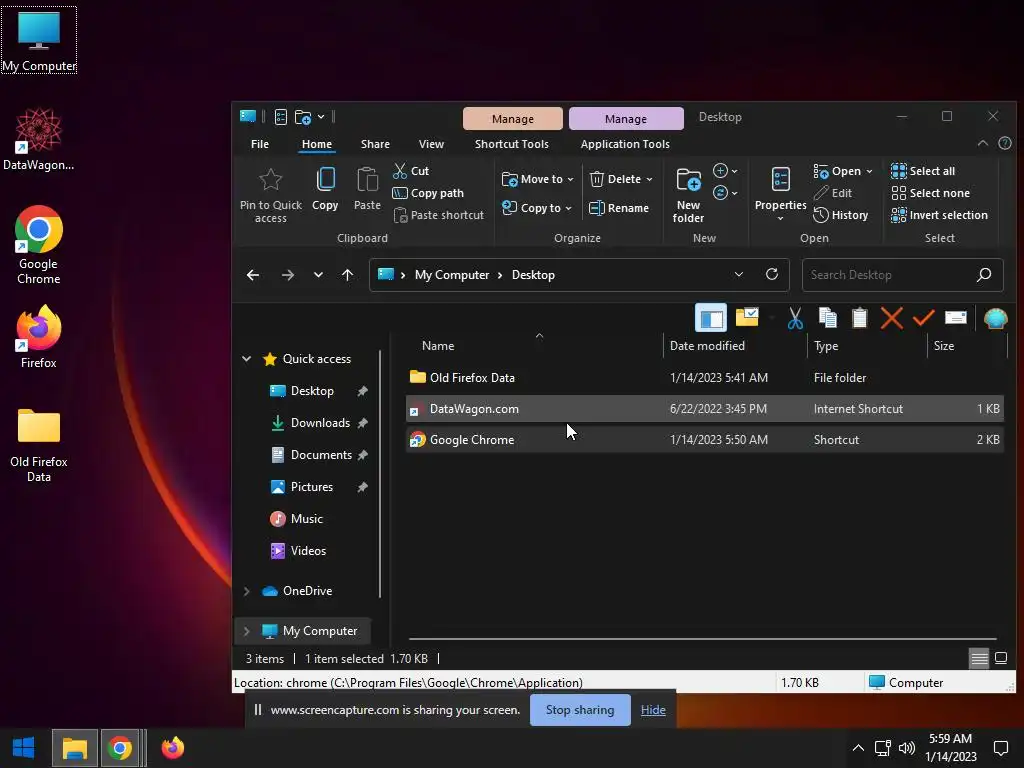1024x768 pixels.
Task: Click the Cut ribbon button
Action: tap(411, 171)
